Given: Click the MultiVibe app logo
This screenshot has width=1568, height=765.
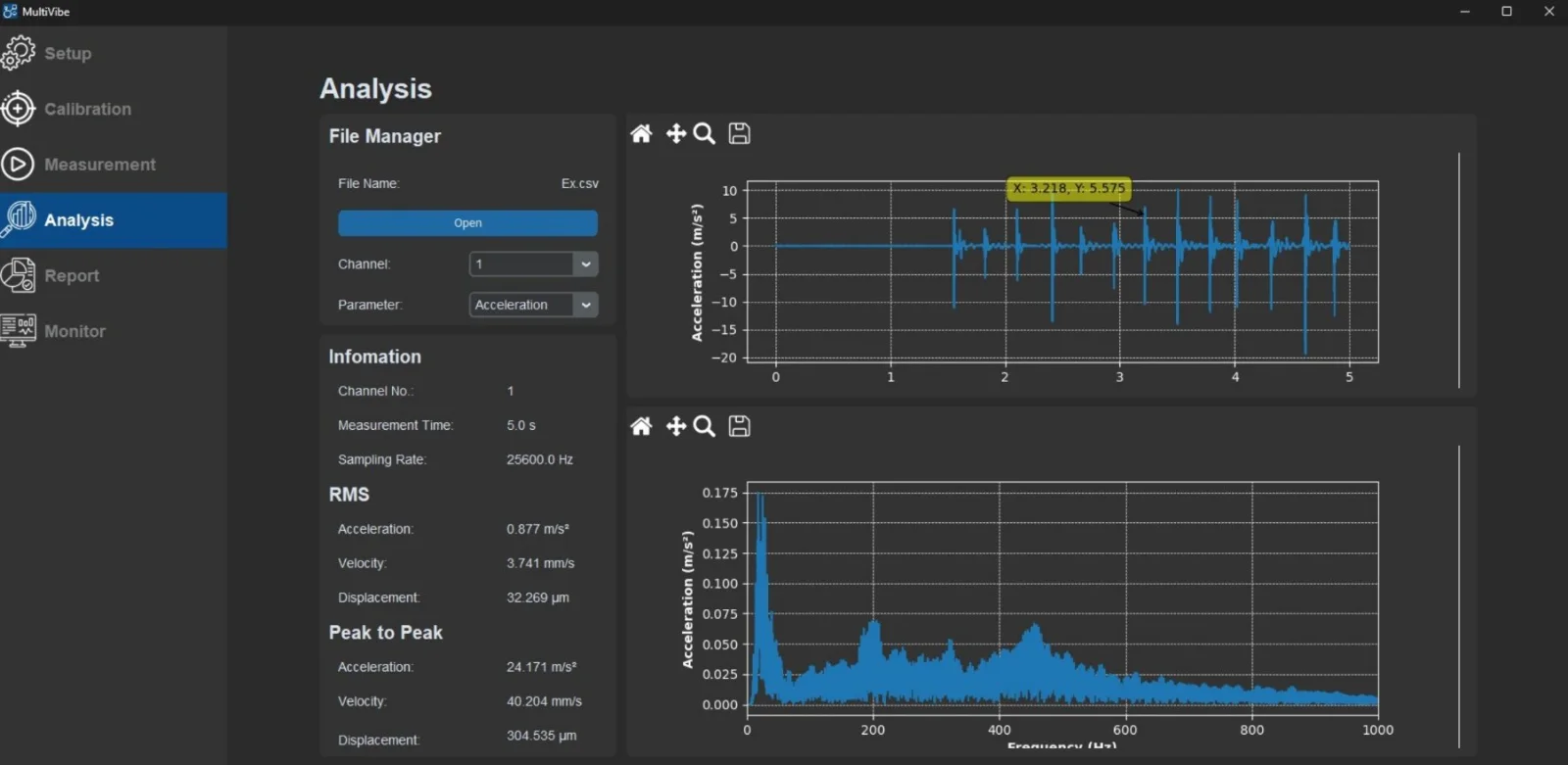Looking at the screenshot, I should point(10,11).
